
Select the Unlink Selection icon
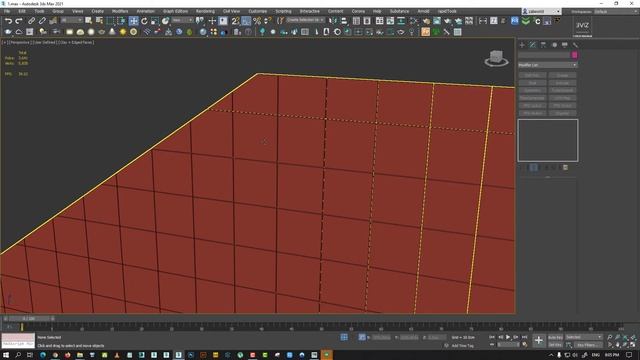[x=42, y=21]
